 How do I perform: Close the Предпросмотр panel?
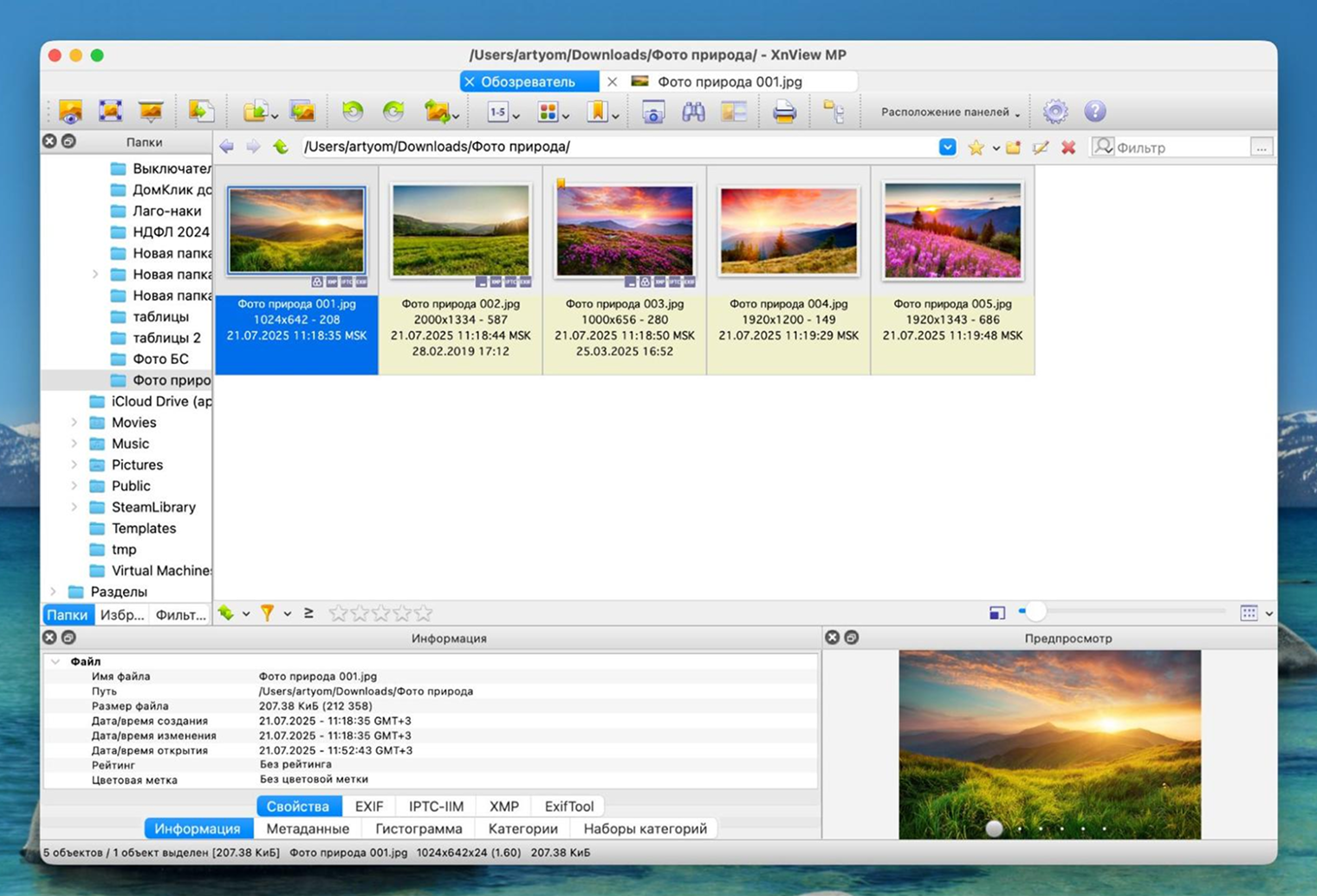pos(833,637)
